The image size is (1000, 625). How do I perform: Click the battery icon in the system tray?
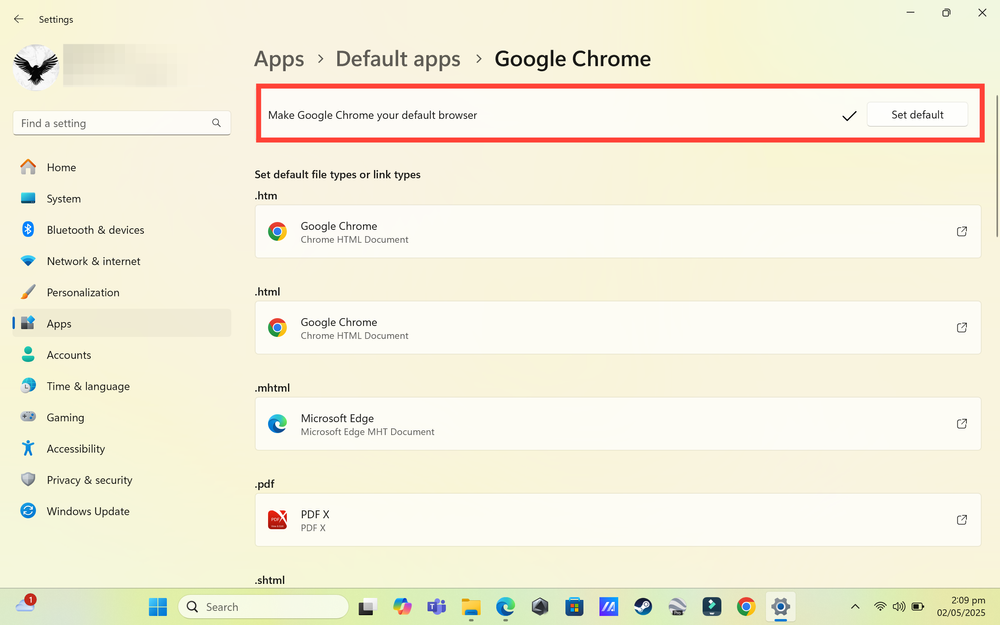918,607
